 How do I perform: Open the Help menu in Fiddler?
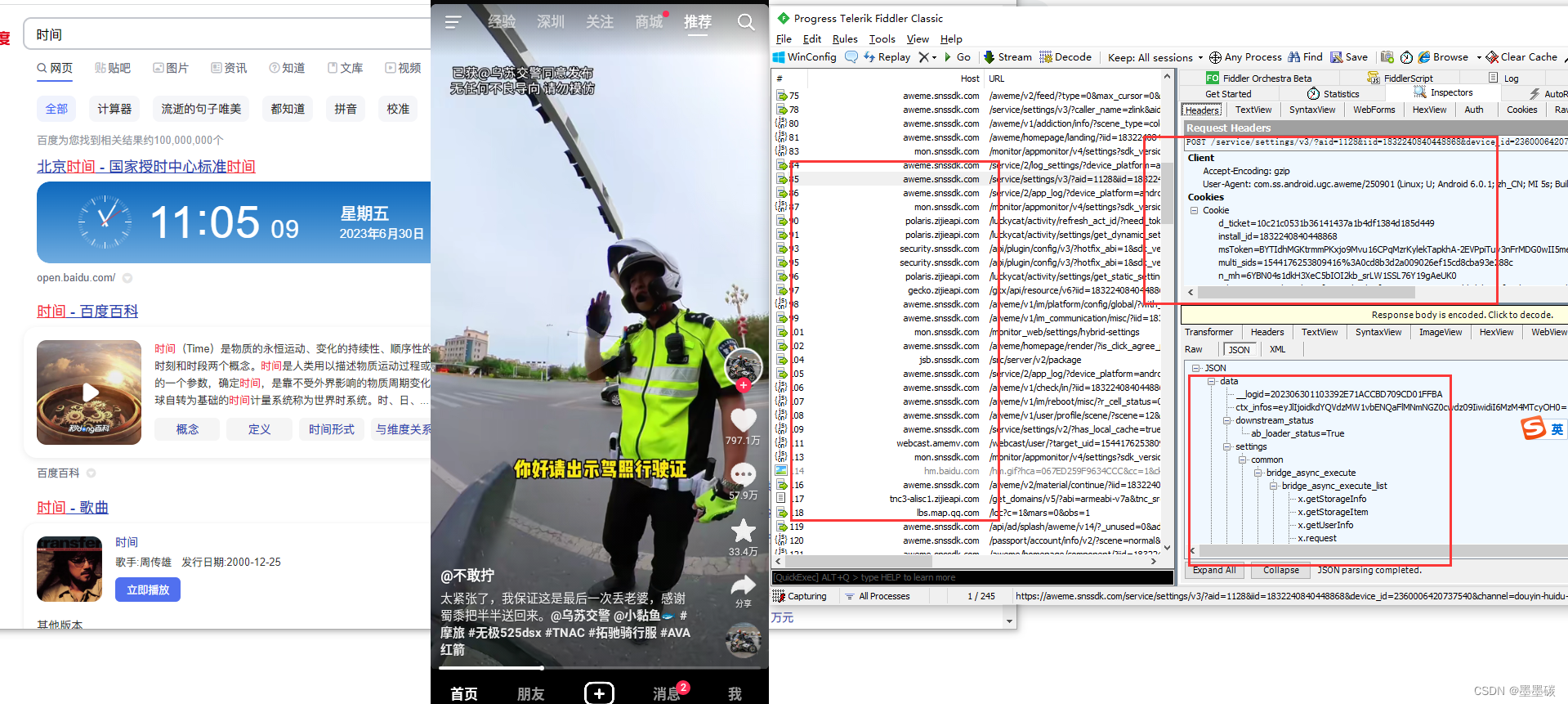point(951,38)
